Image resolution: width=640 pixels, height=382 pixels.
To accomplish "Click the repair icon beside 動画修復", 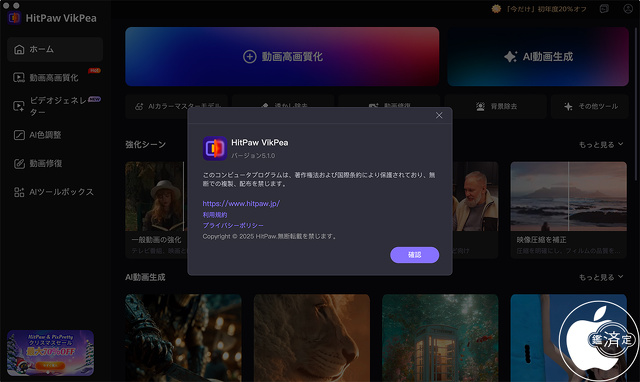I will pos(19,164).
